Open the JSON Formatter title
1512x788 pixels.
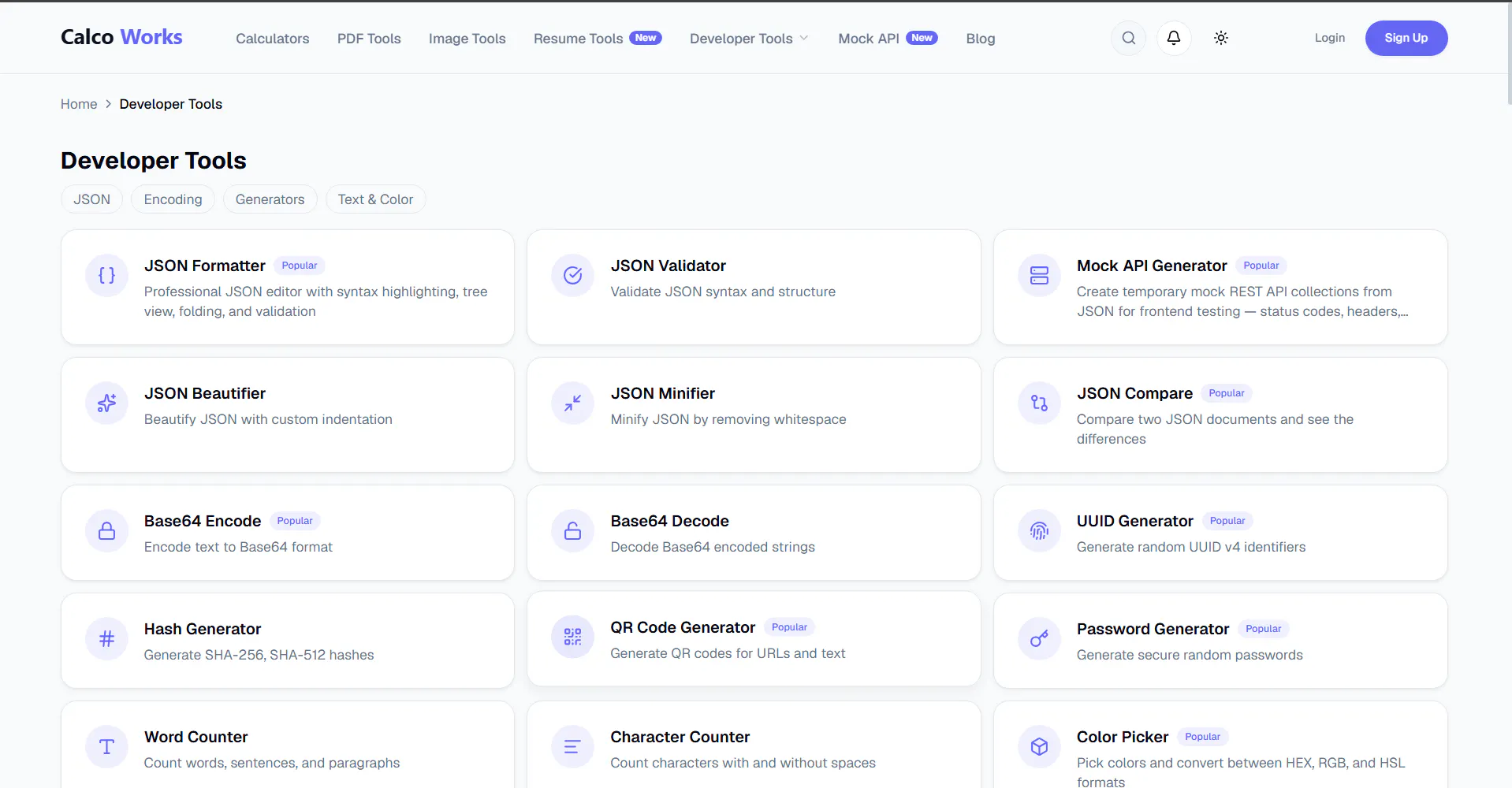205,266
